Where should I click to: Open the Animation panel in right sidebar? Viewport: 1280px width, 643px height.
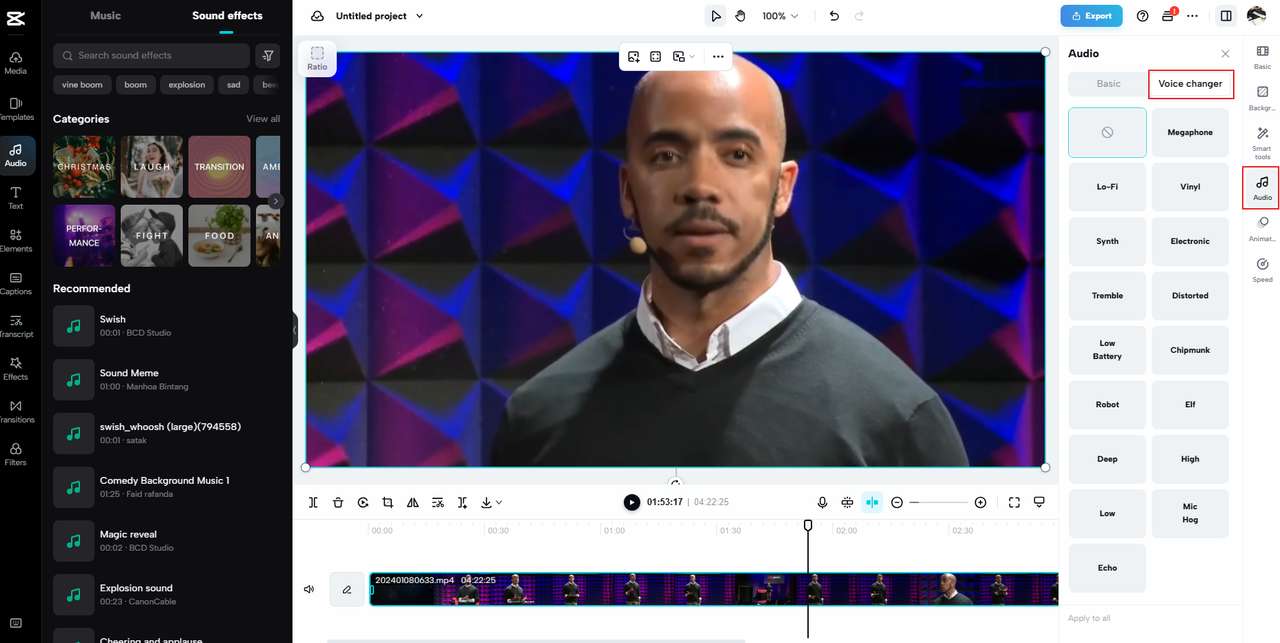tap(1263, 229)
